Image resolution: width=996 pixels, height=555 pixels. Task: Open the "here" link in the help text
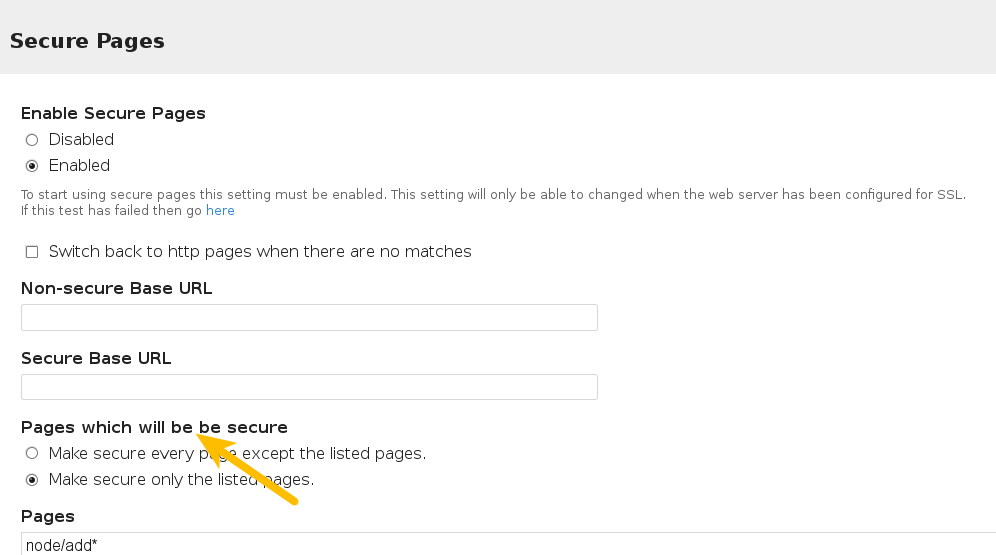click(x=220, y=211)
